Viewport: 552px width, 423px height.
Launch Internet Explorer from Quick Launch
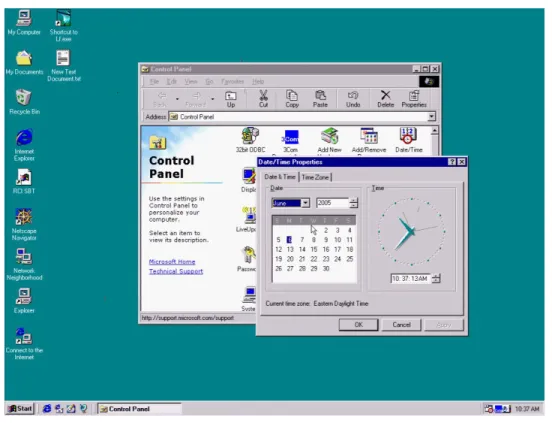point(46,409)
